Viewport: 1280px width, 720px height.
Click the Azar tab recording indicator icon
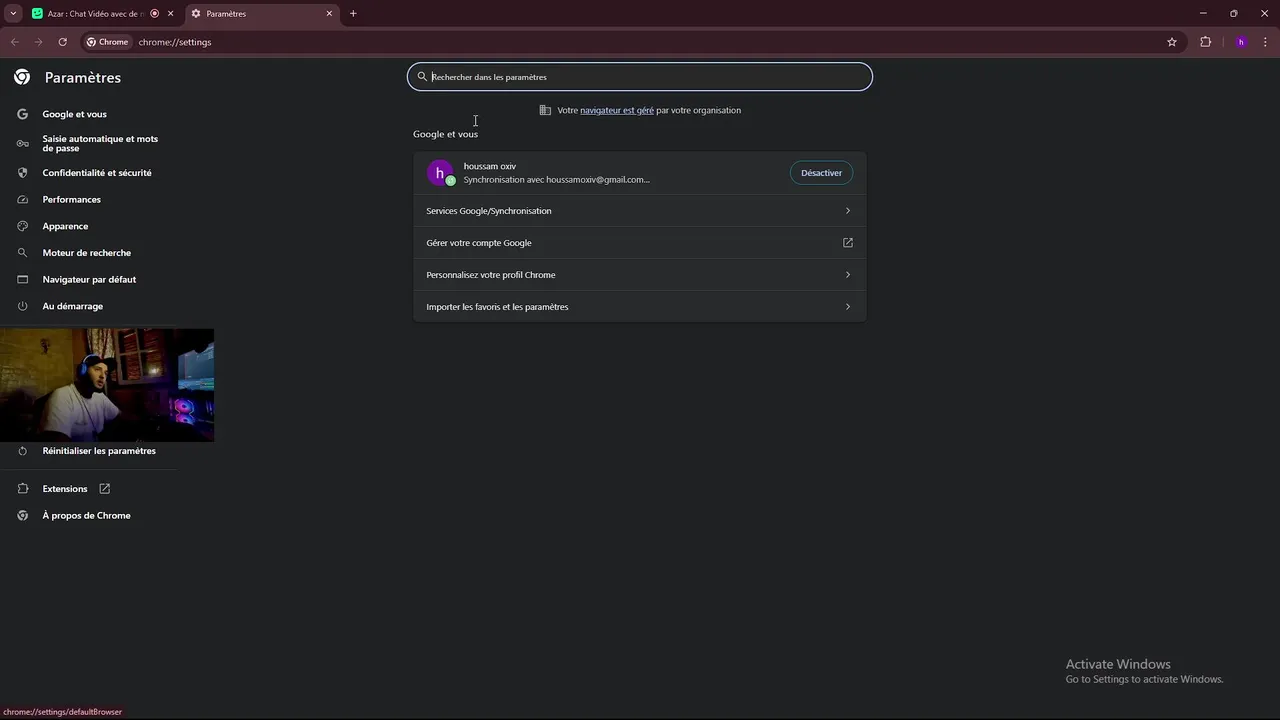click(x=154, y=14)
